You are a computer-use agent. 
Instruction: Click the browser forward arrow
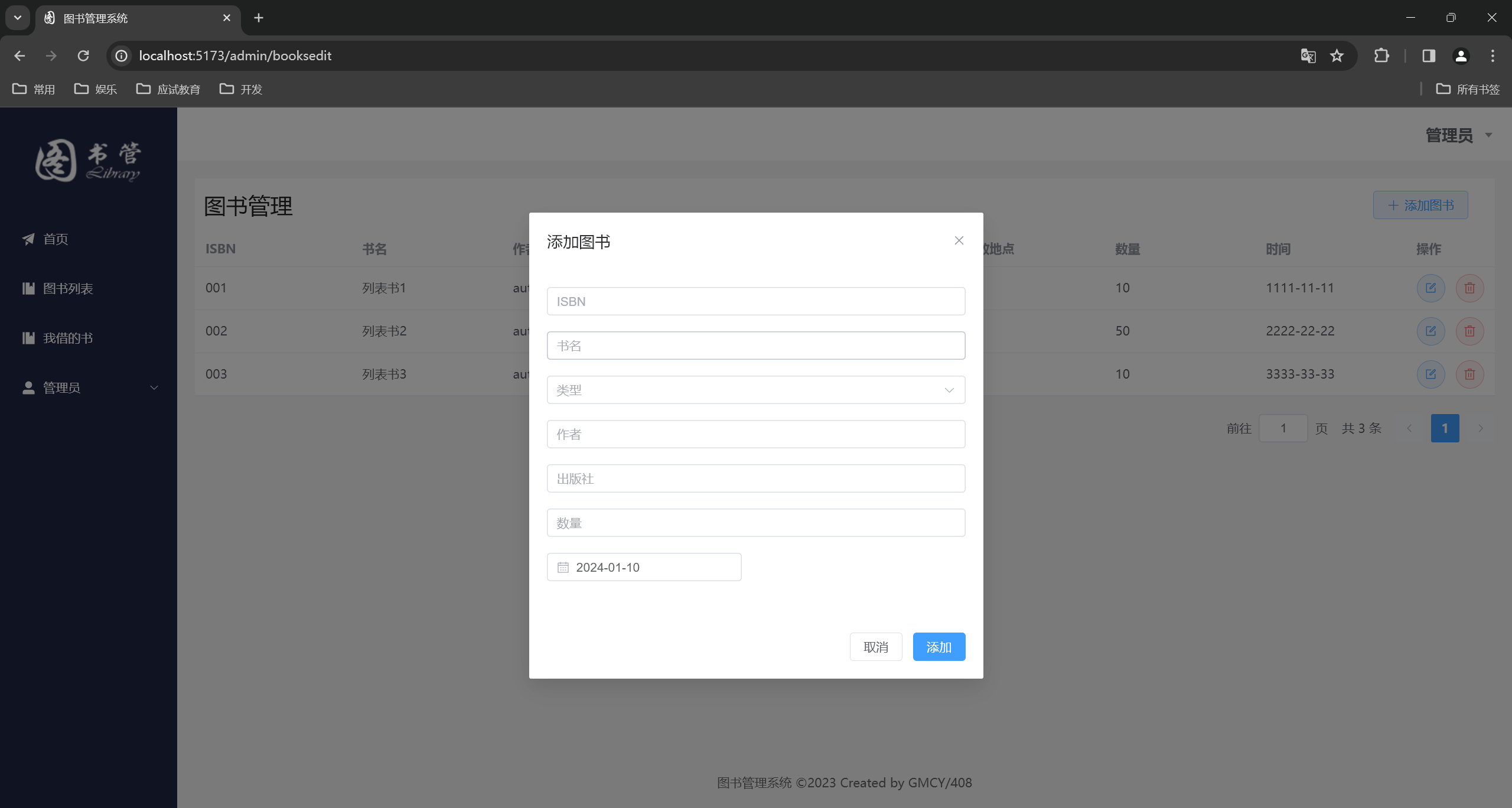point(51,56)
